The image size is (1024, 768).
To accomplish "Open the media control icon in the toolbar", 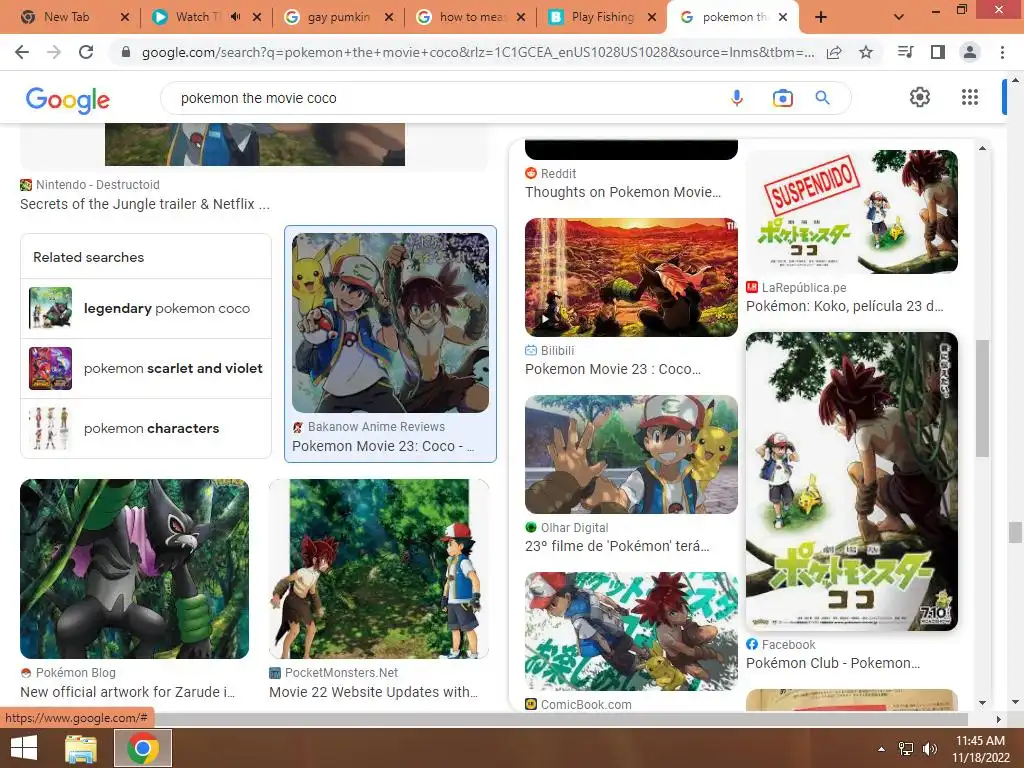I will point(905,52).
